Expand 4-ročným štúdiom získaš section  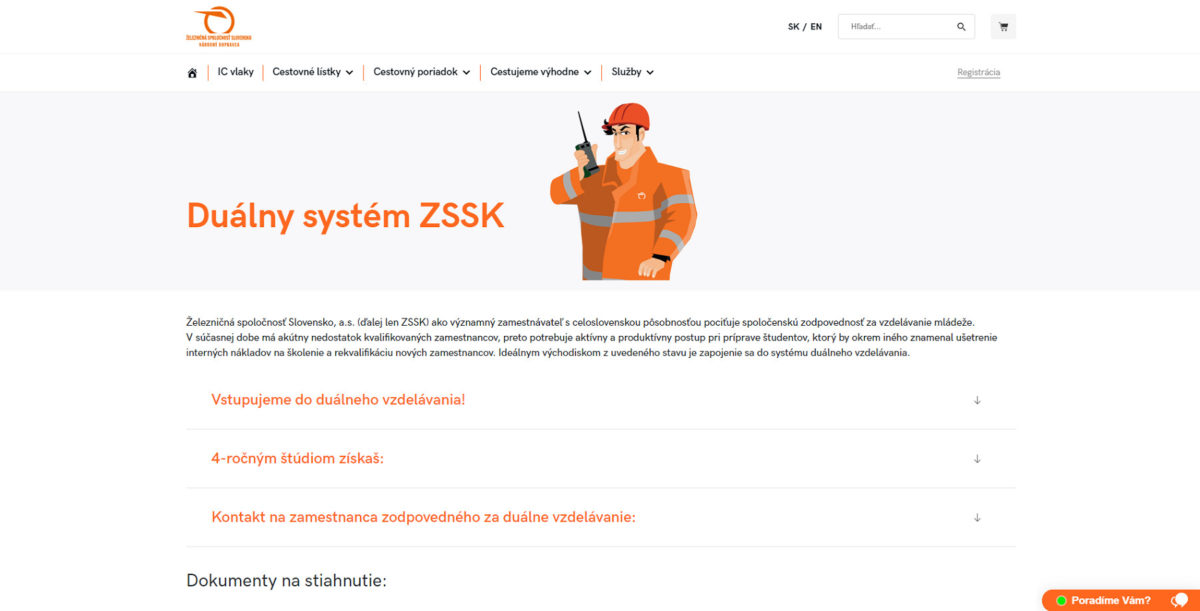(601, 459)
